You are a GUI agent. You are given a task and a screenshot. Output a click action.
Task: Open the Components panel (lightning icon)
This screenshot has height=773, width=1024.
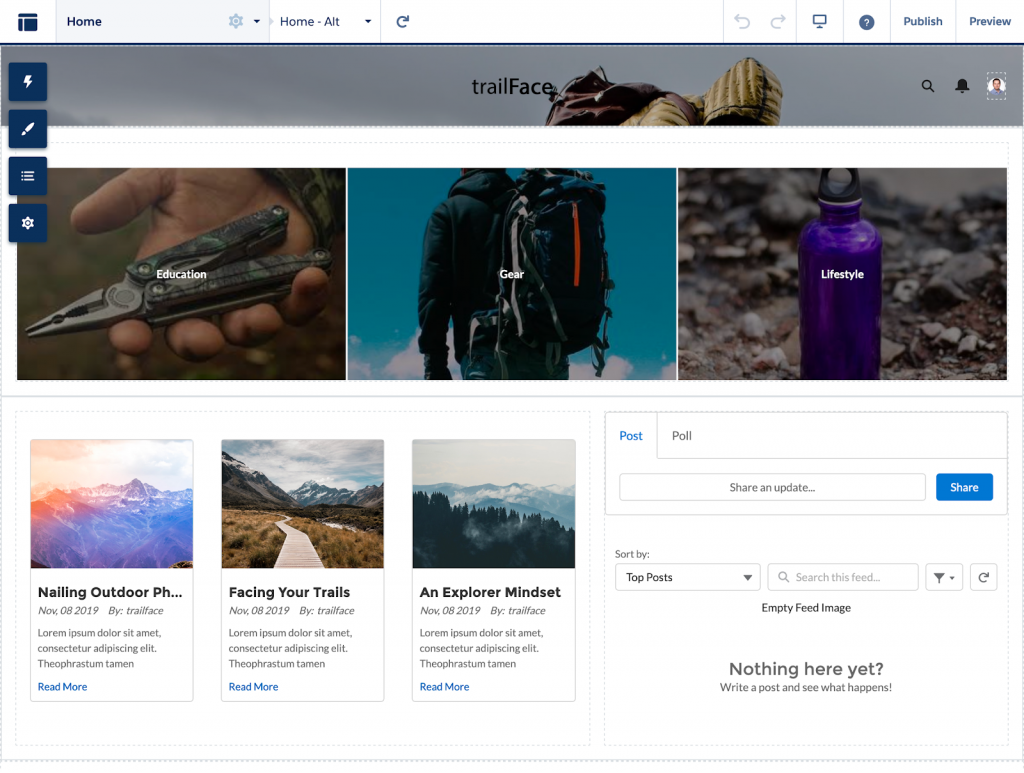tap(27, 81)
